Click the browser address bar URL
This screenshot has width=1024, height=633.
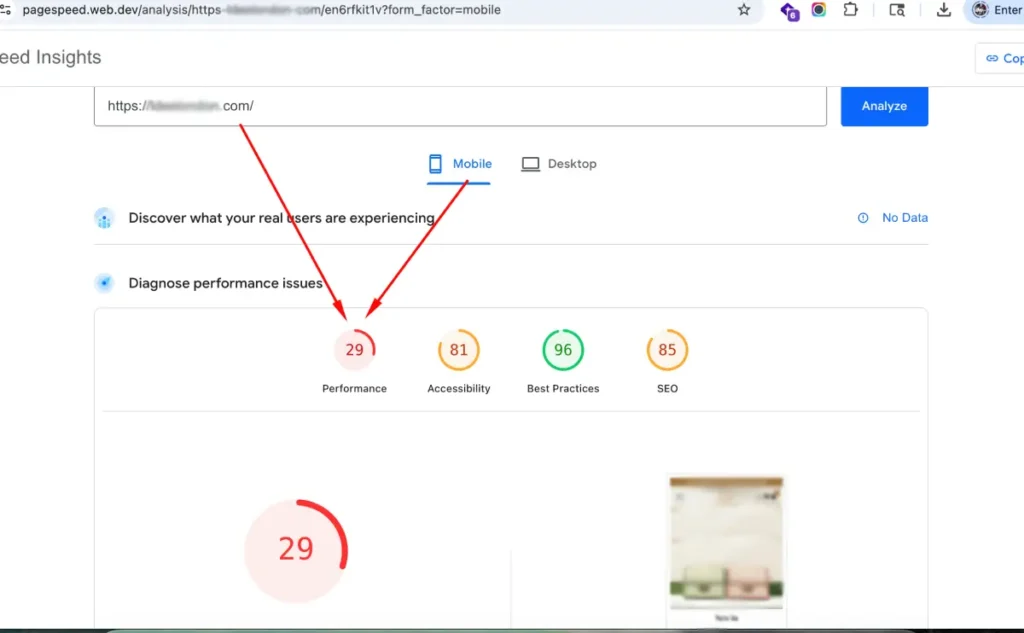[261, 10]
